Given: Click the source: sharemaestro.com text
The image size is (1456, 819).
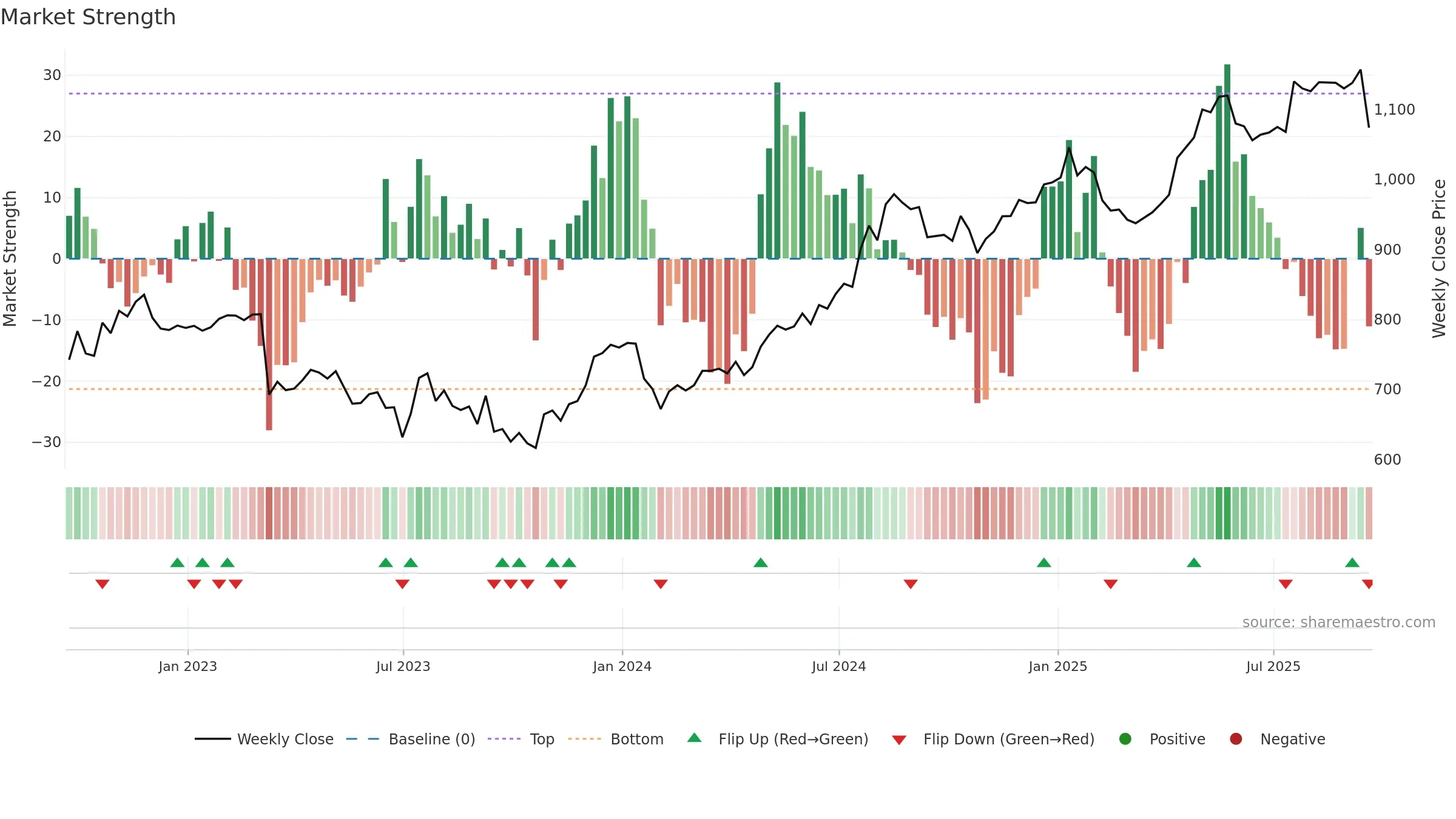Looking at the screenshot, I should pos(1339,622).
